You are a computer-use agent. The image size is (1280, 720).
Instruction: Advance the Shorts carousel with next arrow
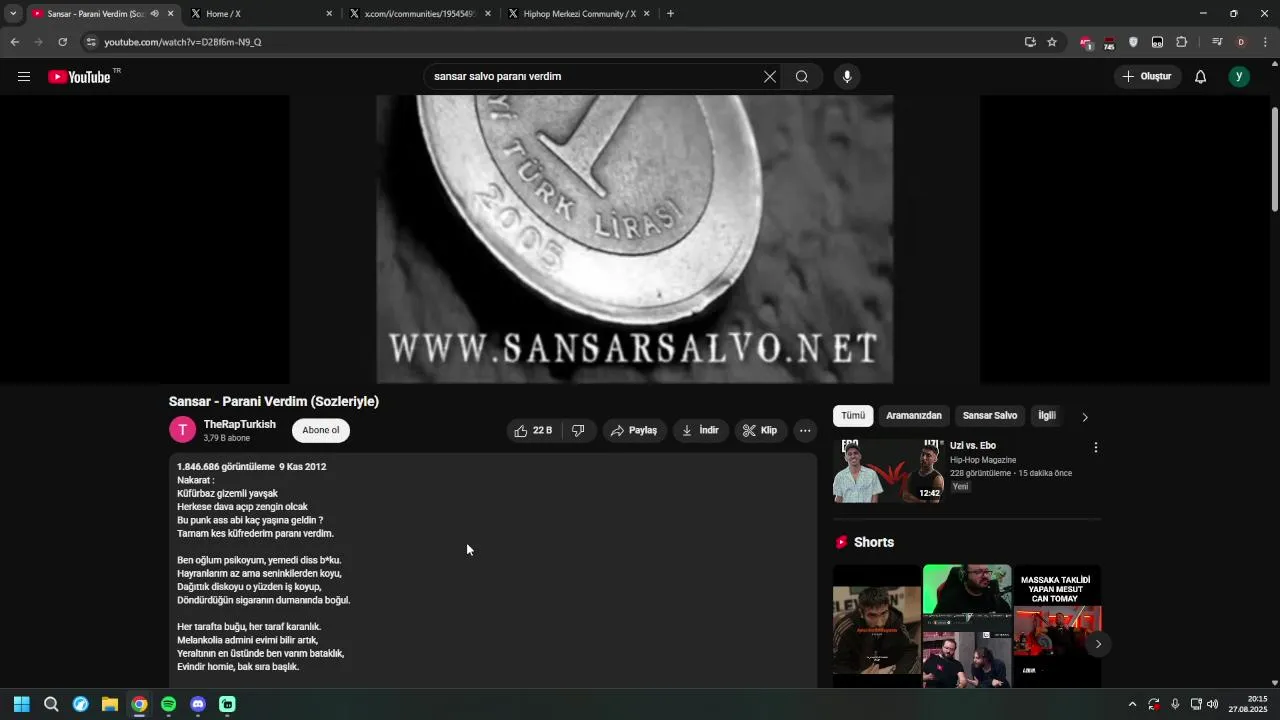pos(1098,644)
